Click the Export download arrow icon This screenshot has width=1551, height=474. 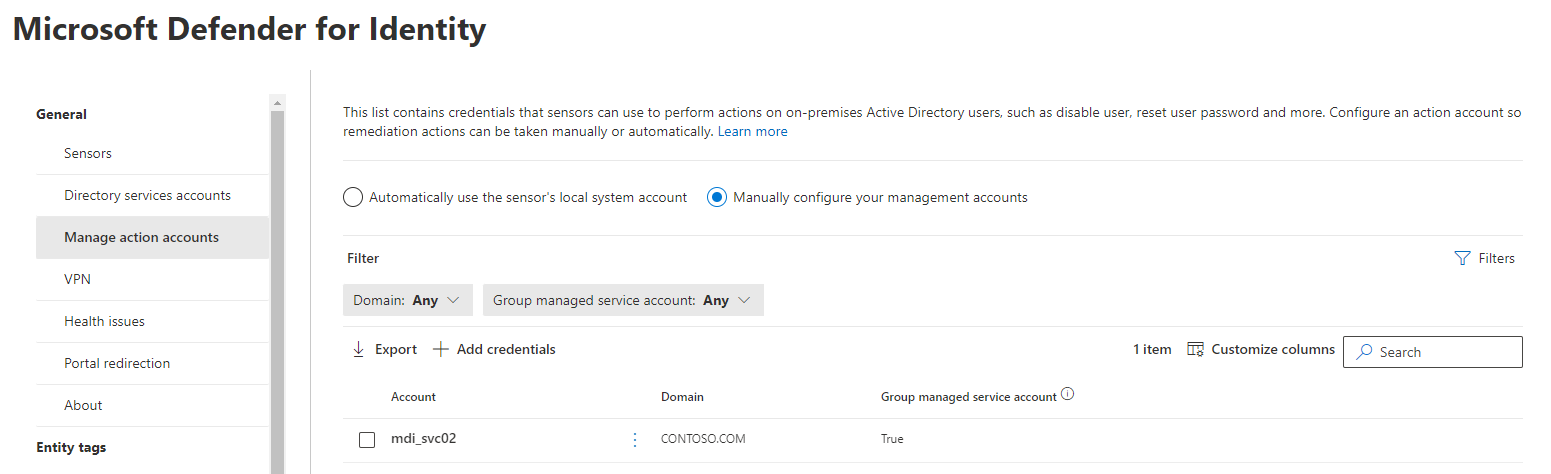click(x=359, y=349)
